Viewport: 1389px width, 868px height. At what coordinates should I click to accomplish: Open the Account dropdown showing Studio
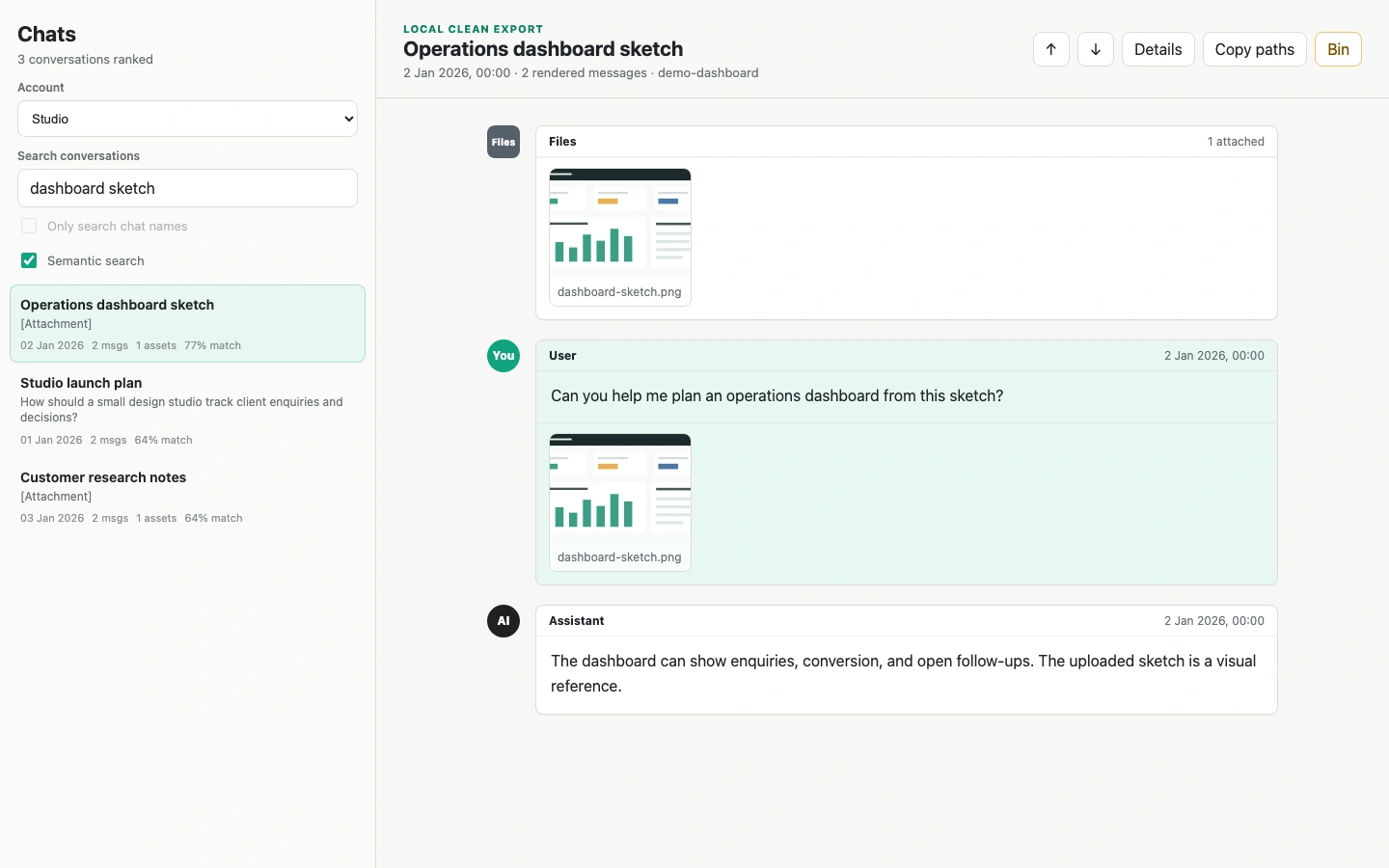pyautogui.click(x=187, y=119)
